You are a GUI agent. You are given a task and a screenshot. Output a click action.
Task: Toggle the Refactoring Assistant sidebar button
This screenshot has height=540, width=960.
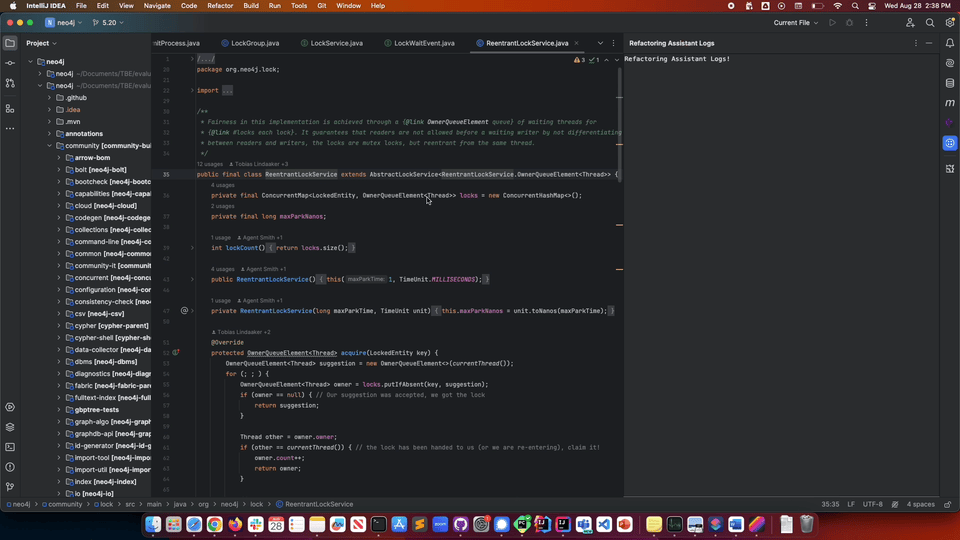950,143
